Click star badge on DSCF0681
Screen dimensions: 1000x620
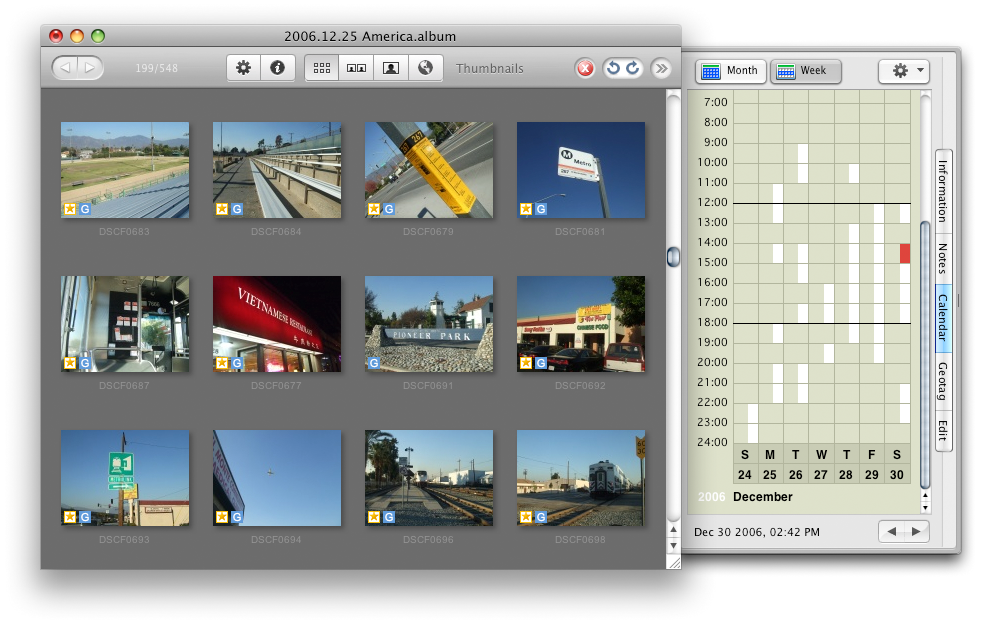pyautogui.click(x=526, y=209)
